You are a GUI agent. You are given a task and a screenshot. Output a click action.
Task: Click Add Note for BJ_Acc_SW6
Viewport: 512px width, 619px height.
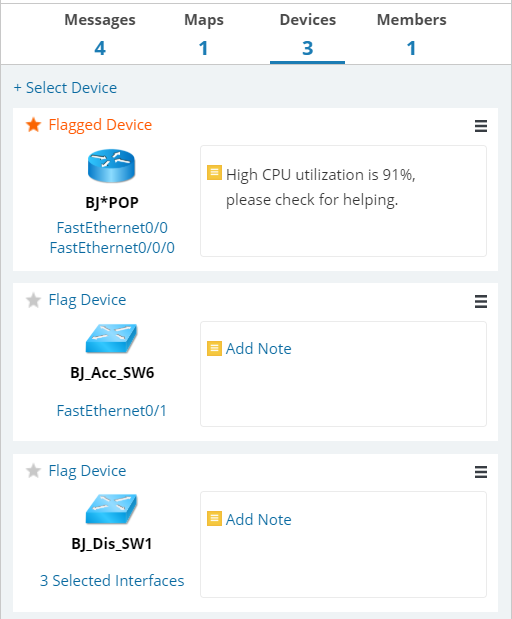259,349
